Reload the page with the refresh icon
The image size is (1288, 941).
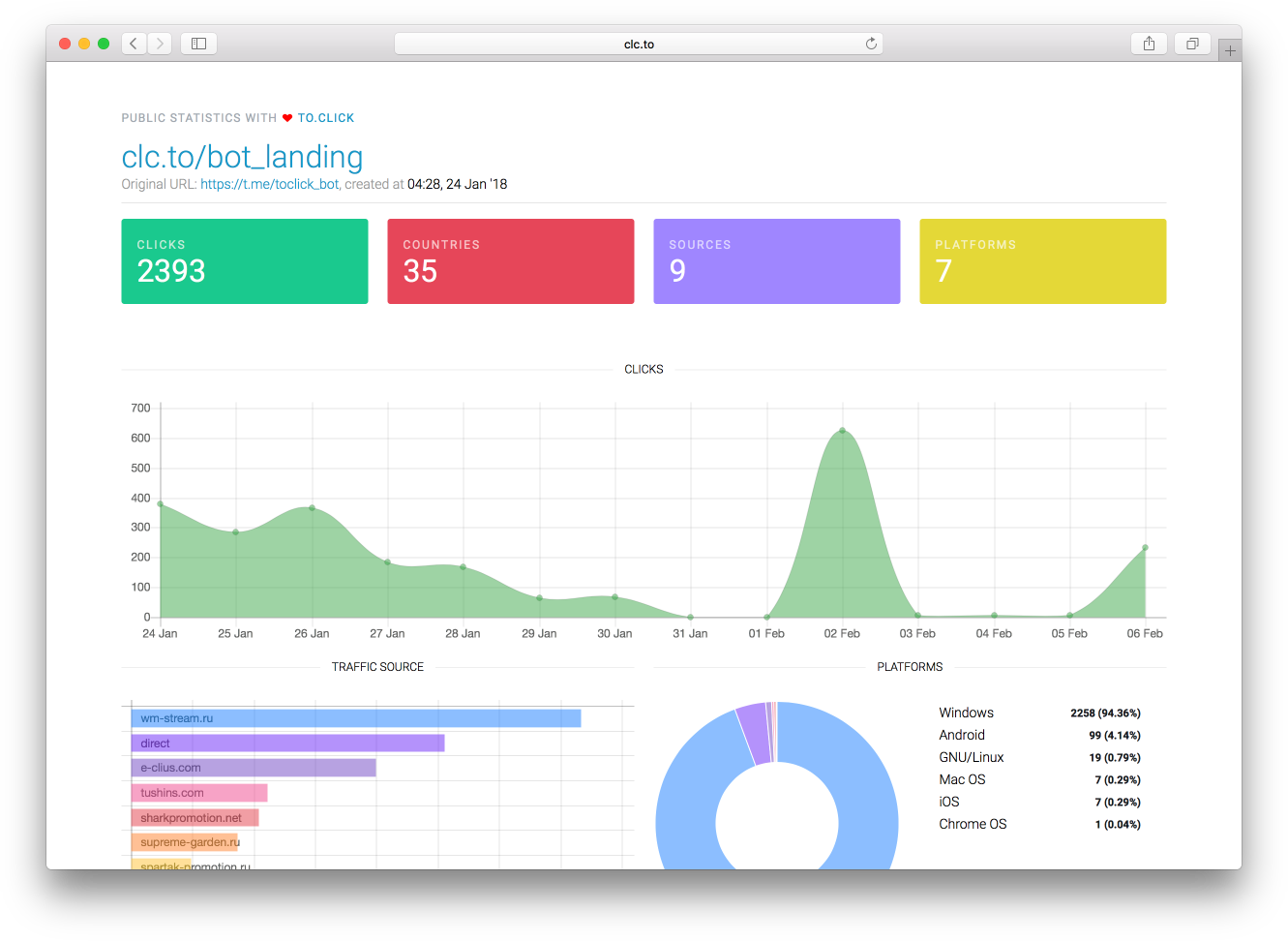coord(871,44)
